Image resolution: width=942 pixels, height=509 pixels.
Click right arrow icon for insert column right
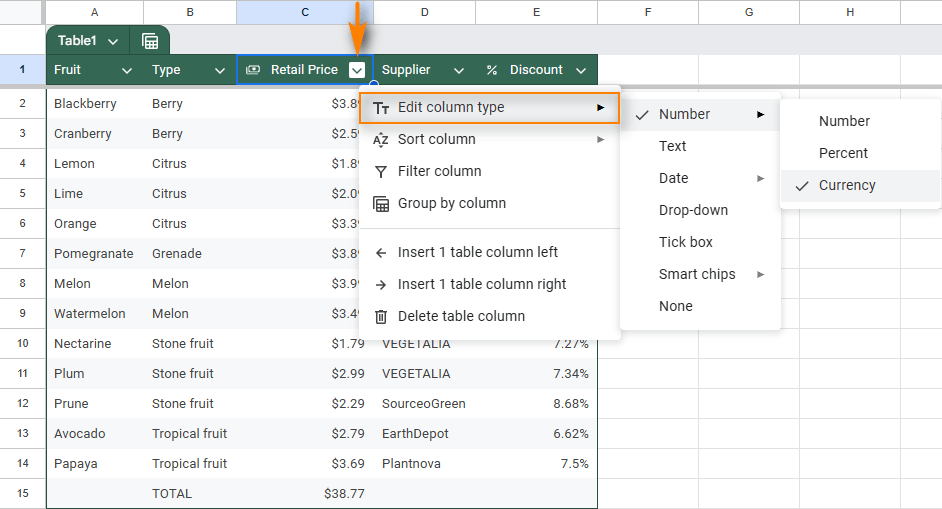(x=380, y=285)
